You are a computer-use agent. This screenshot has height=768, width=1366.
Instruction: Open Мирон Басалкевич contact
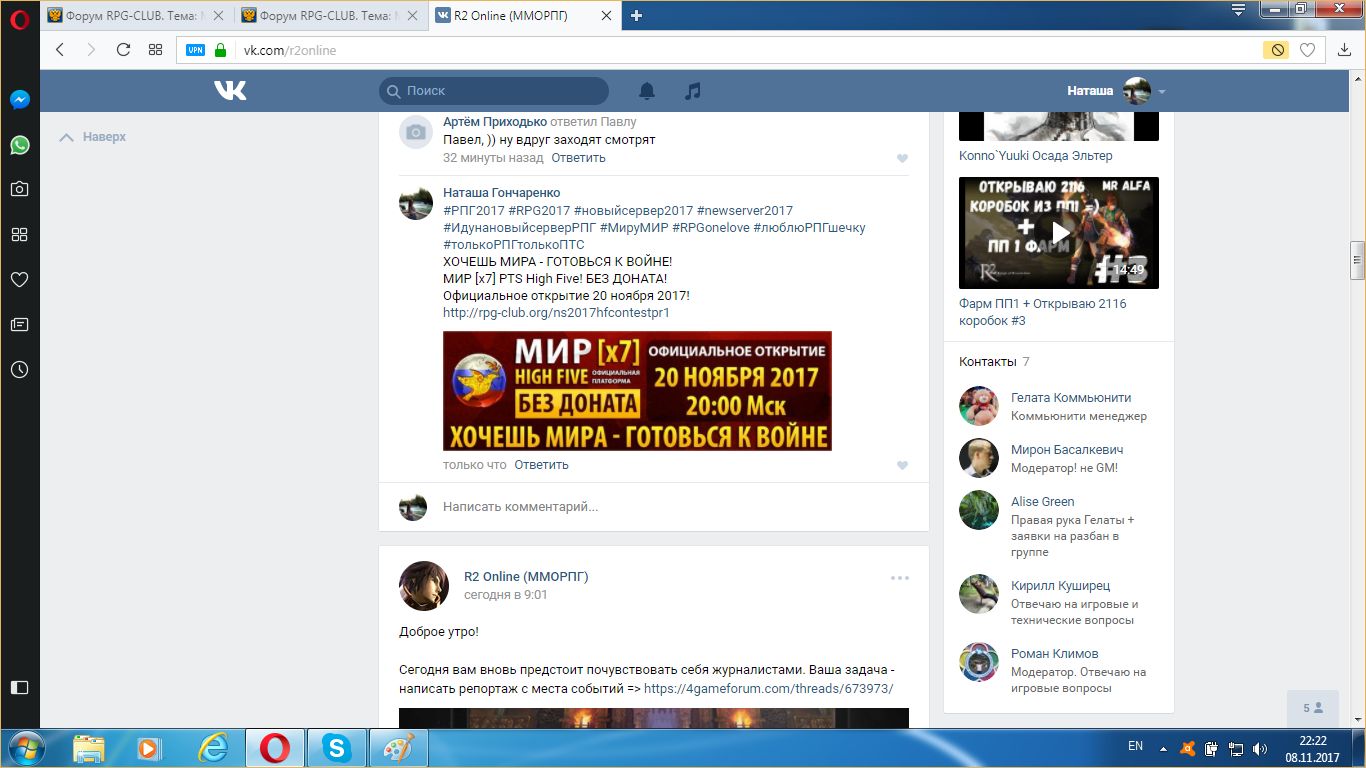click(1067, 450)
